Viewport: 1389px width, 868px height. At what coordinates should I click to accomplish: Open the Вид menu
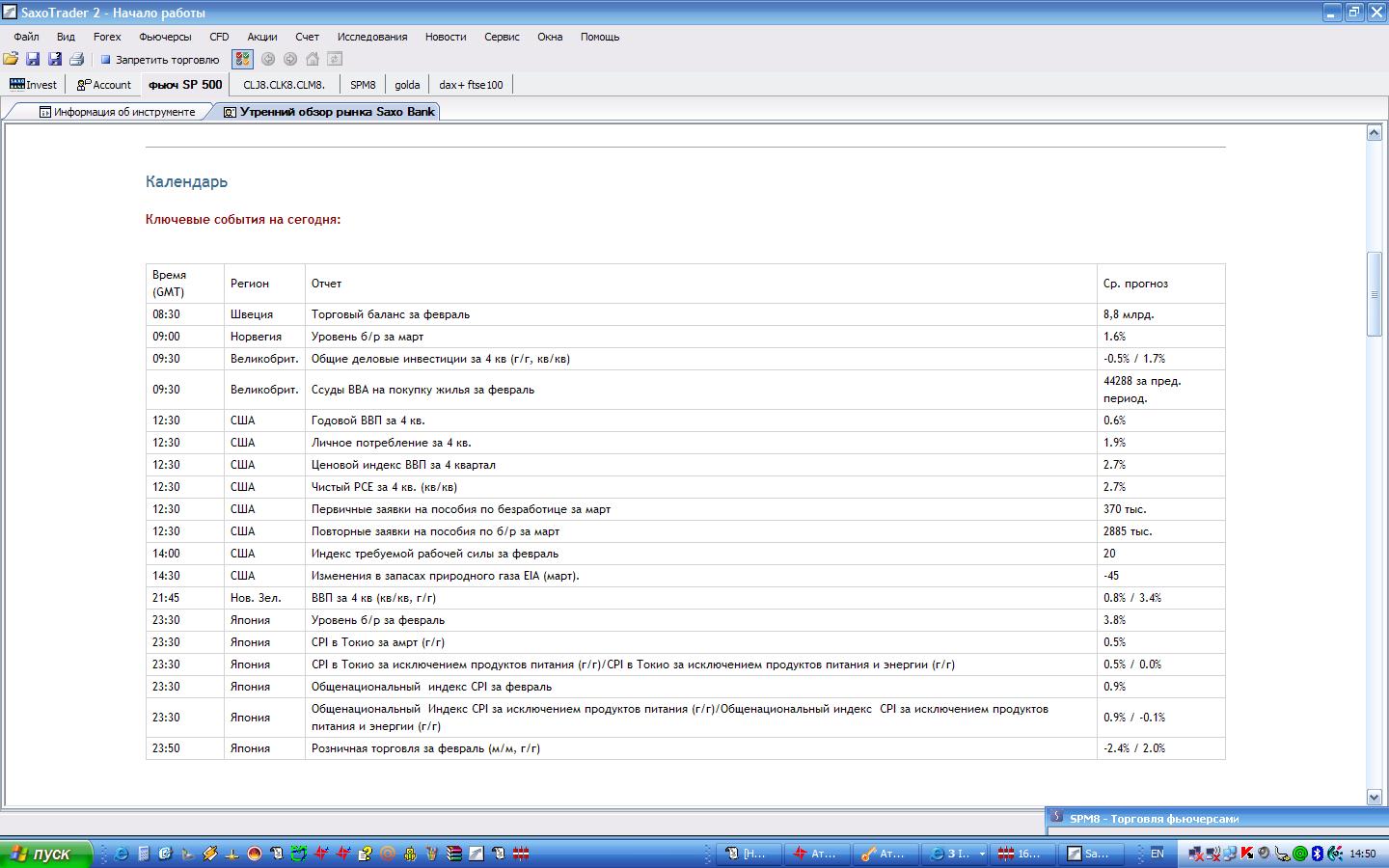click(66, 37)
